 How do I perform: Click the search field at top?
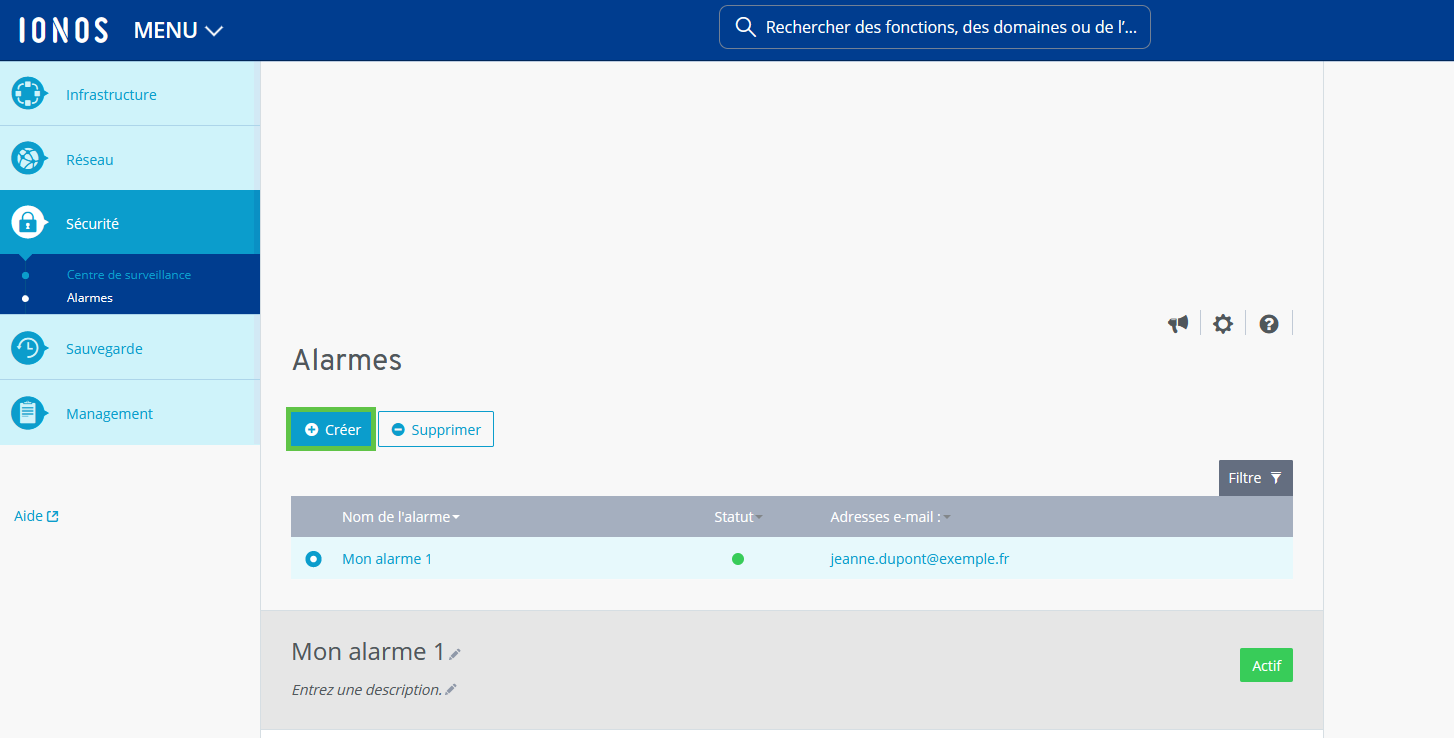[935, 27]
